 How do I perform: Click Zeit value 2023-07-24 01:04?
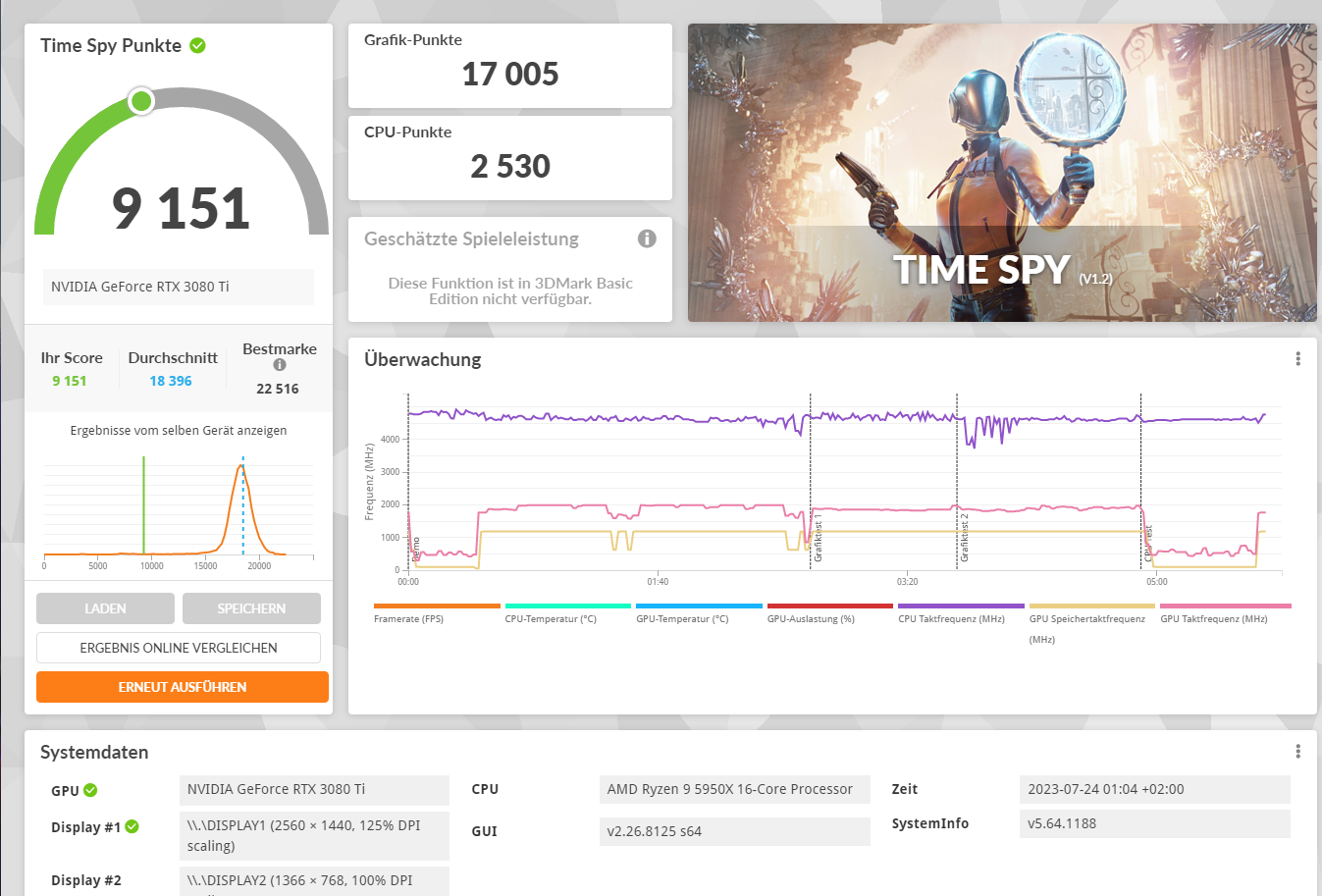point(1154,789)
